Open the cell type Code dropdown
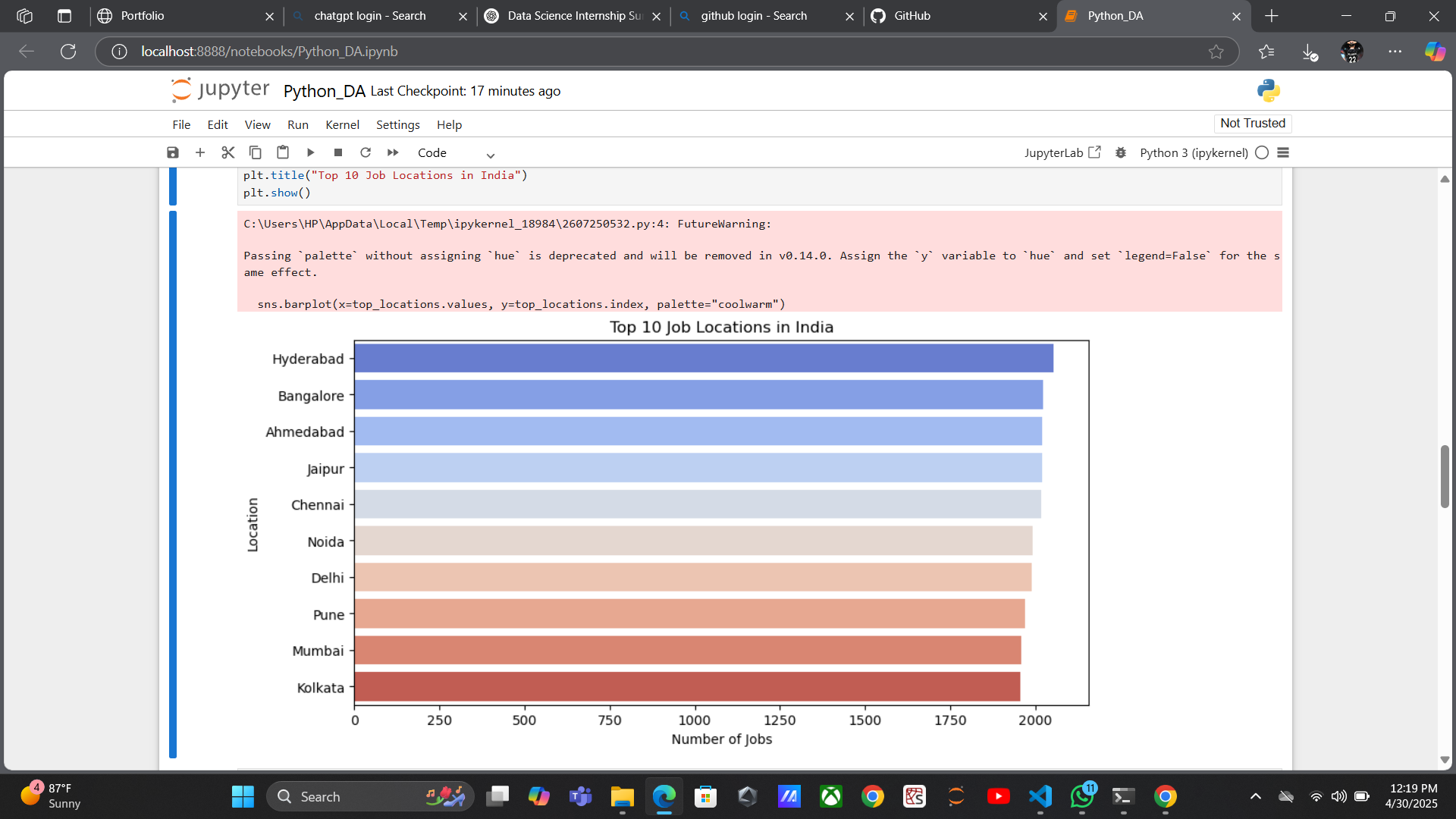This screenshot has height=819, width=1456. click(x=456, y=153)
